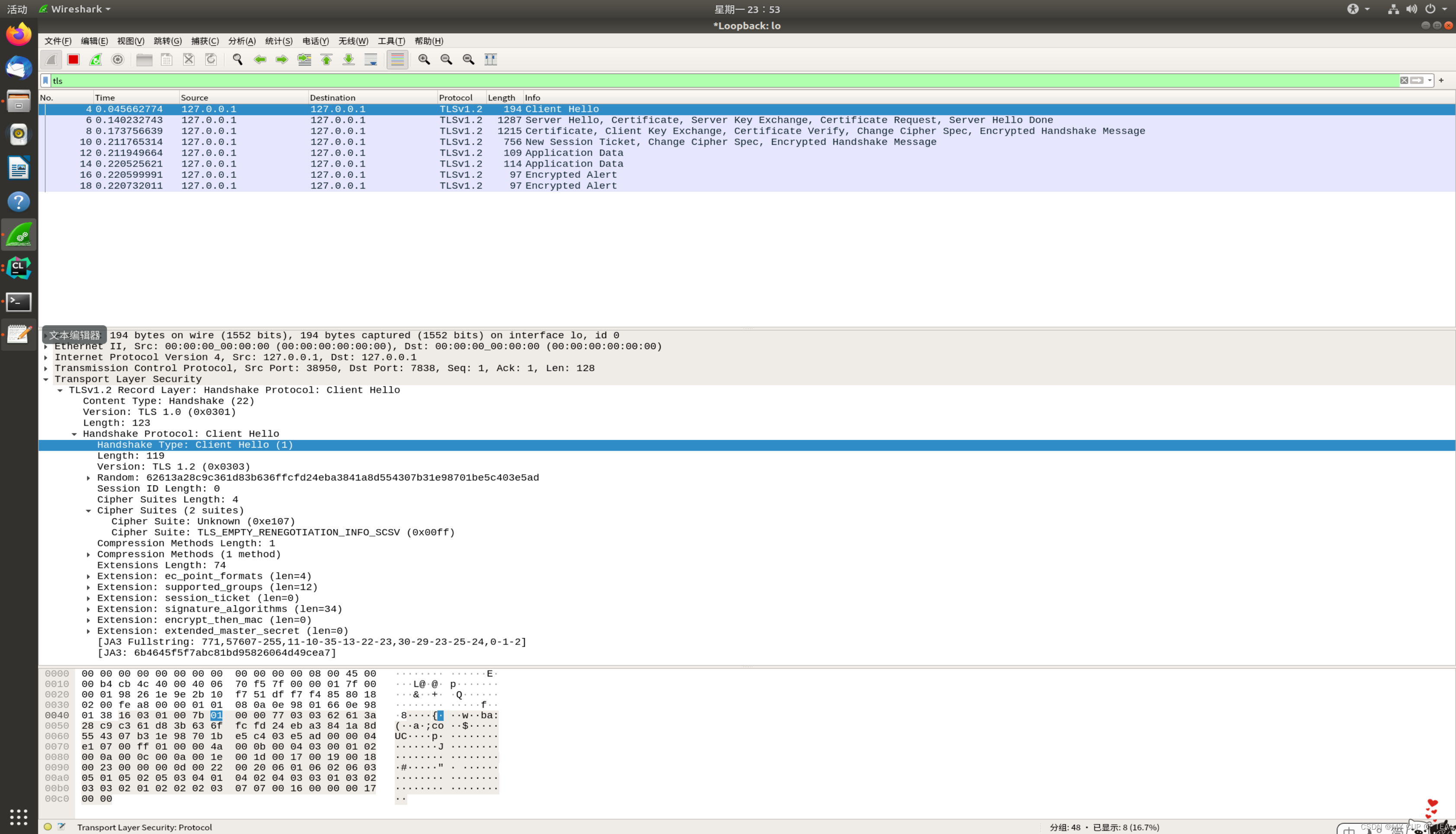
Task: Apply display filter arrow button
Action: pyautogui.click(x=1417, y=81)
